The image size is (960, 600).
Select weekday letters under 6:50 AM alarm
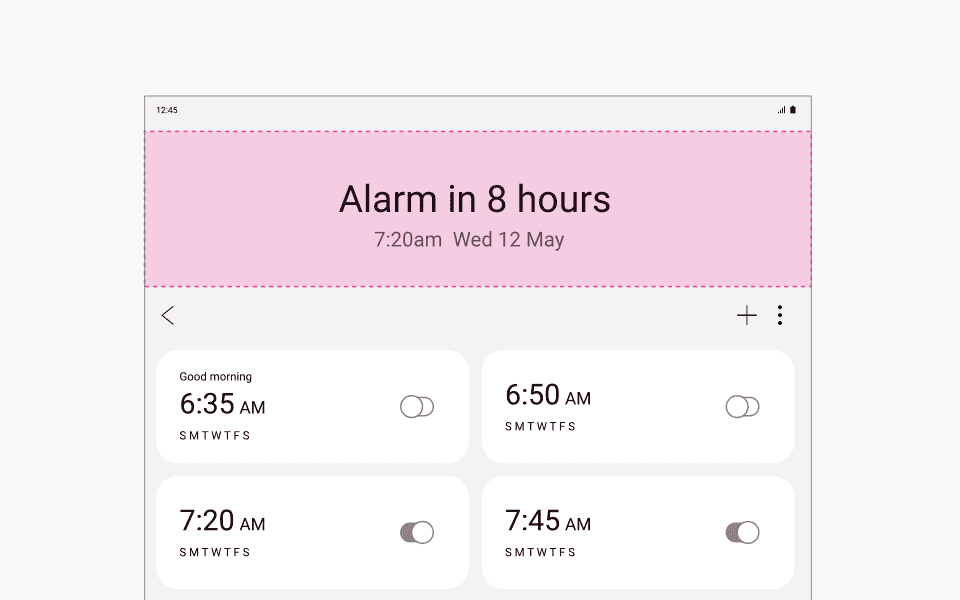tap(541, 426)
